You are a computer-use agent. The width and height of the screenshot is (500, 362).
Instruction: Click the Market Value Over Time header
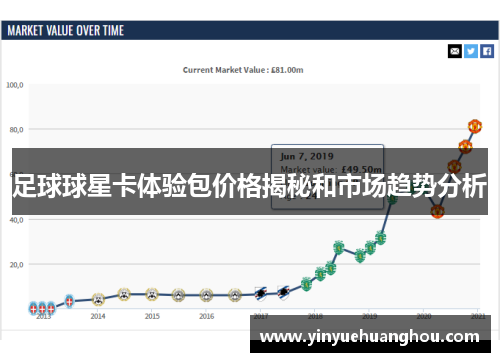66,31
